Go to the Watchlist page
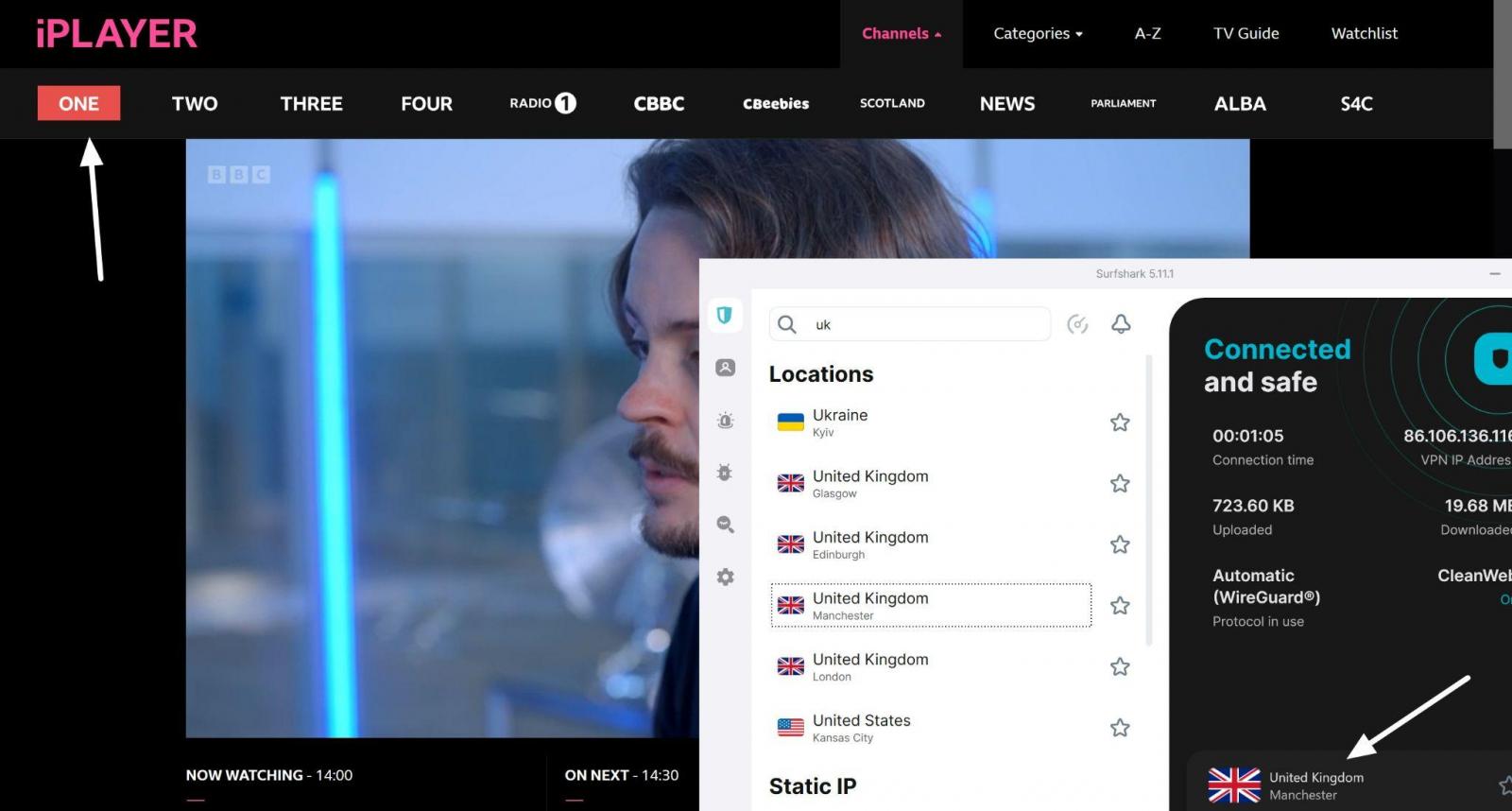The image size is (1512, 811). coord(1364,34)
